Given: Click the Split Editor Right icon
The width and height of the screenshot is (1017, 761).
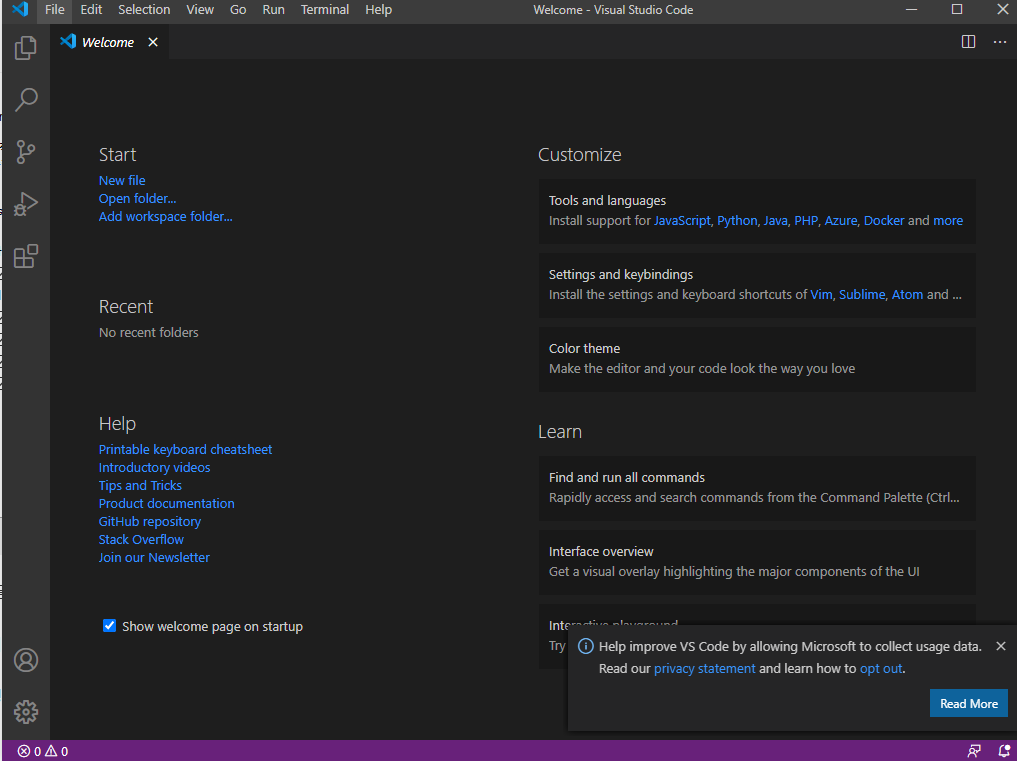Looking at the screenshot, I should click(x=968, y=42).
